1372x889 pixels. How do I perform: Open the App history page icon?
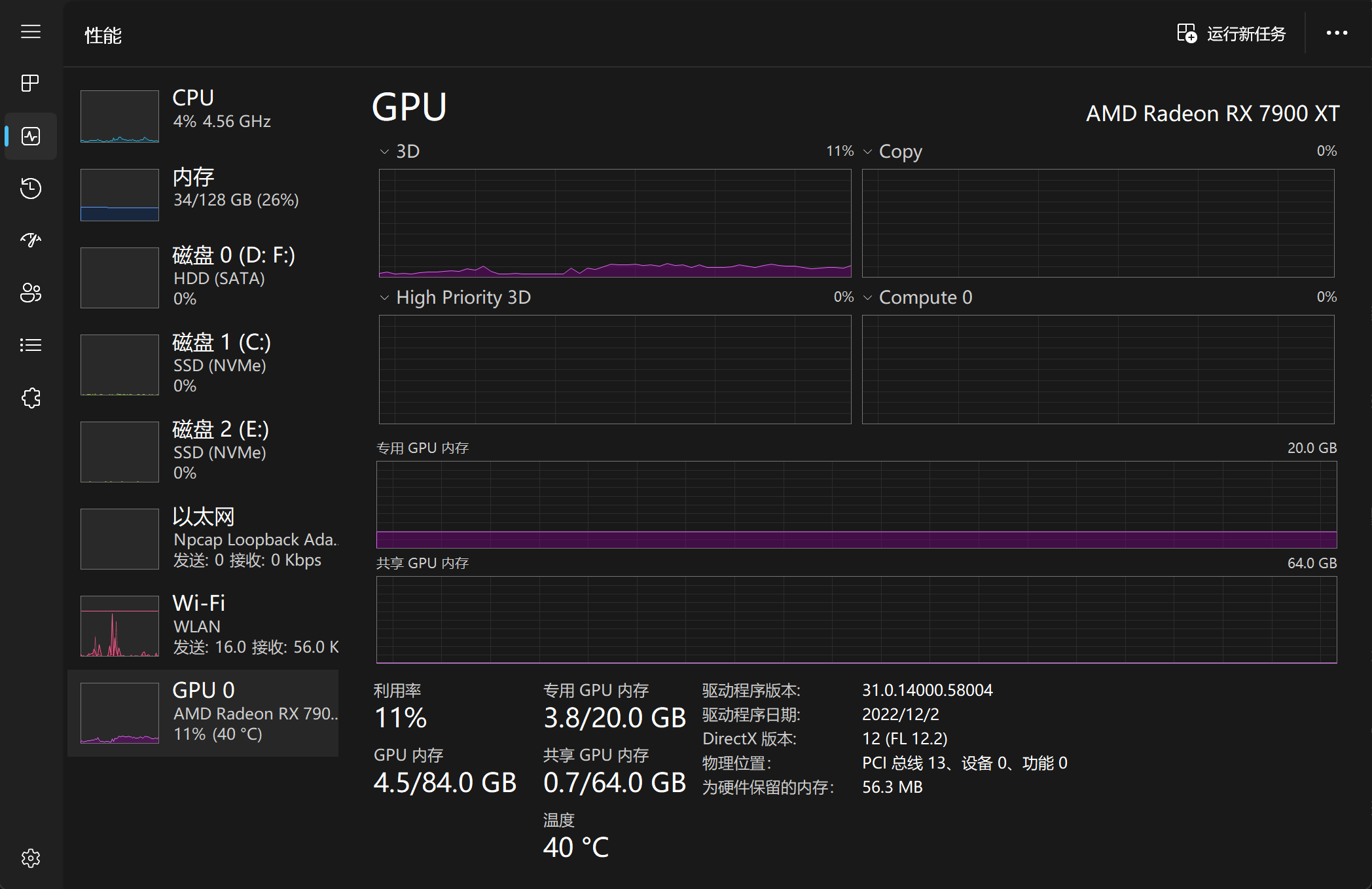[31, 189]
